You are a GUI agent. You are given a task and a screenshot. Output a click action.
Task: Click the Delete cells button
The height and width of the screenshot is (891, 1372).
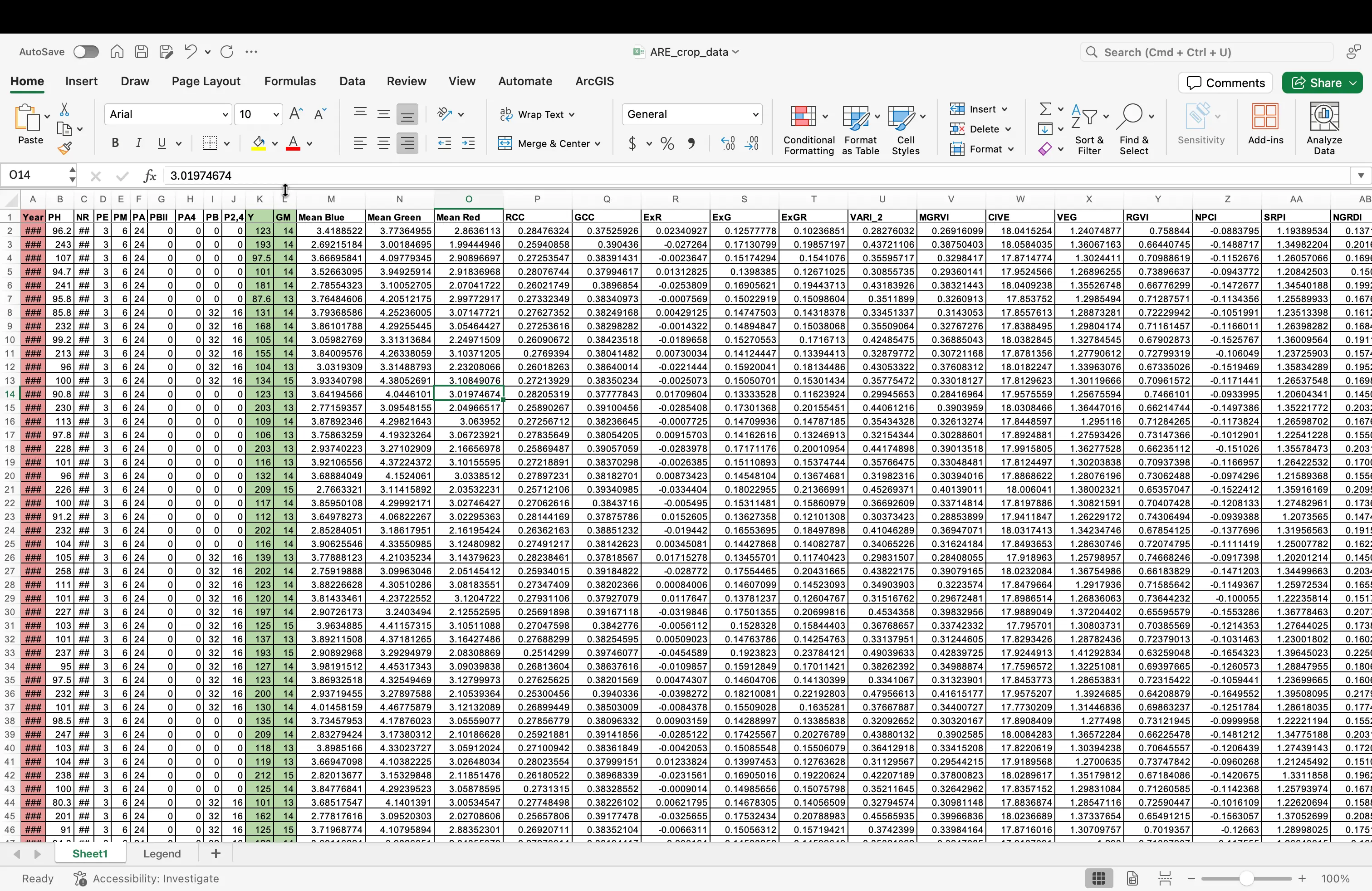tap(980, 129)
